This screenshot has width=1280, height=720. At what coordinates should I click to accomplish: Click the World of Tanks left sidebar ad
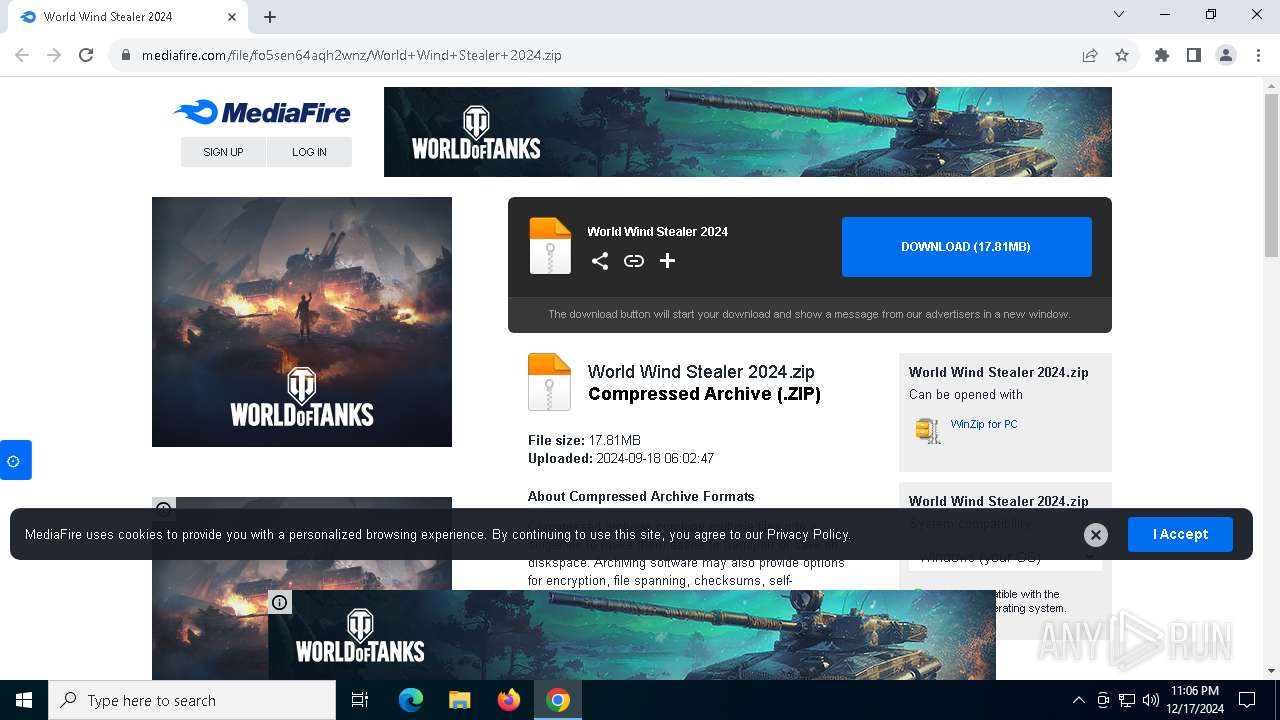click(x=302, y=322)
